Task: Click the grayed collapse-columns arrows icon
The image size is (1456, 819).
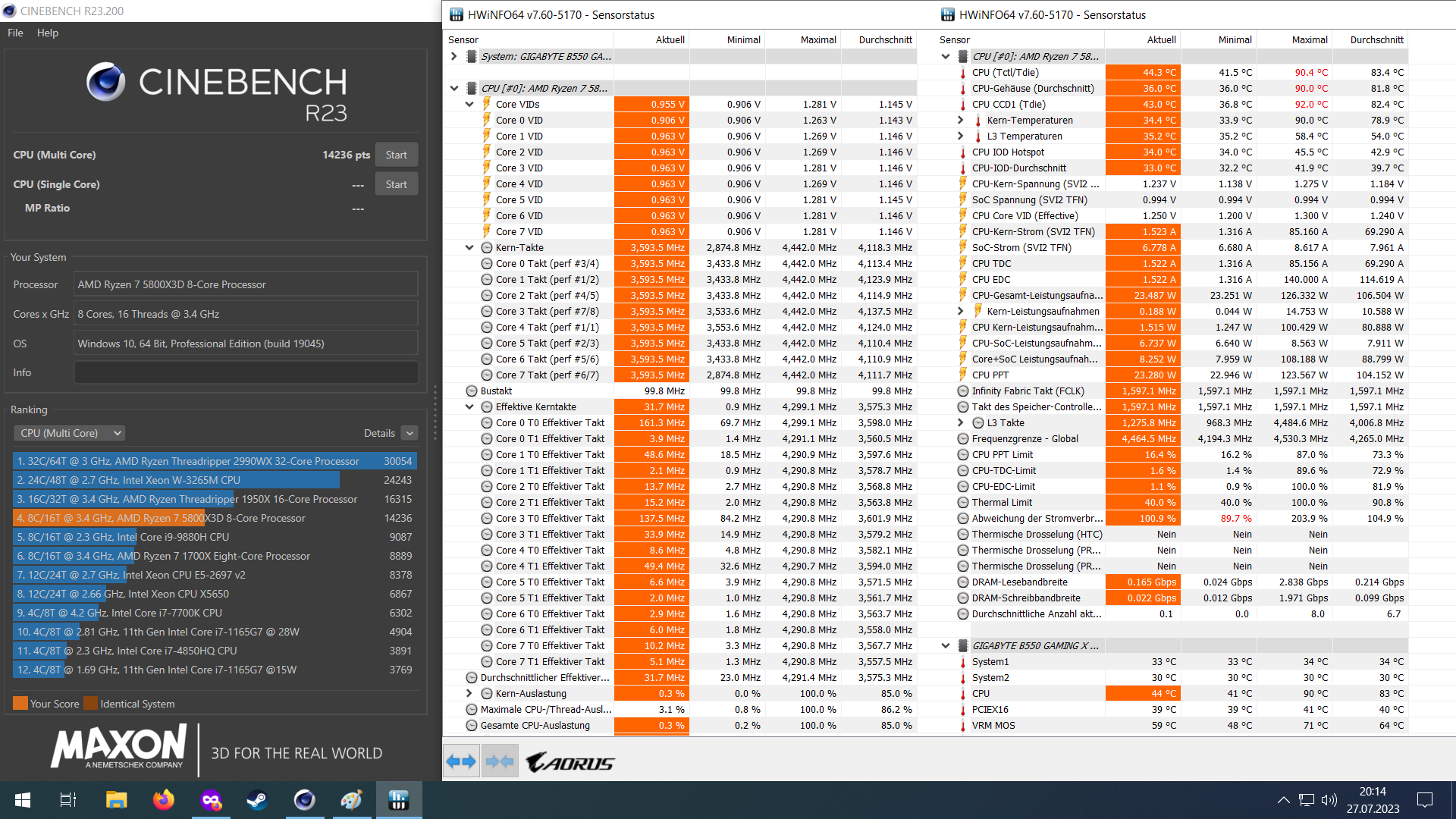Action: tap(499, 761)
